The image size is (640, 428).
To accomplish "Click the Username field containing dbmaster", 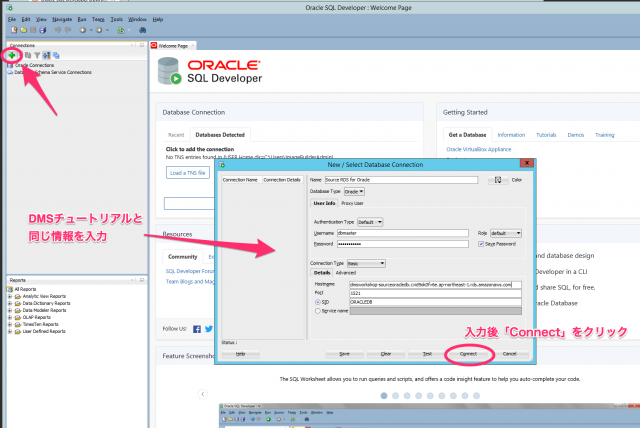I will [402, 233].
